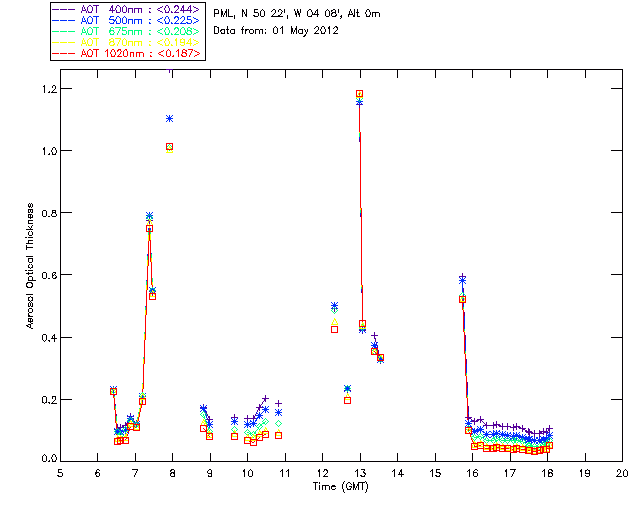Click the x-axis tick label 13
The width and height of the screenshot is (640, 512).
(x=360, y=473)
